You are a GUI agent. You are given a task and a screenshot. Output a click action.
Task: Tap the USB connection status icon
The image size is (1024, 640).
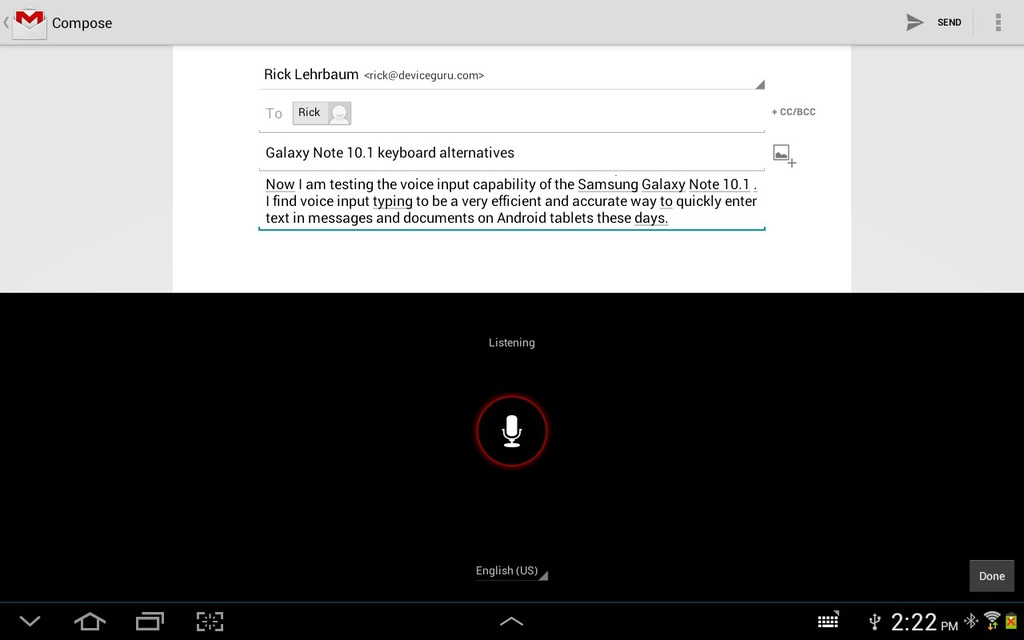875,621
